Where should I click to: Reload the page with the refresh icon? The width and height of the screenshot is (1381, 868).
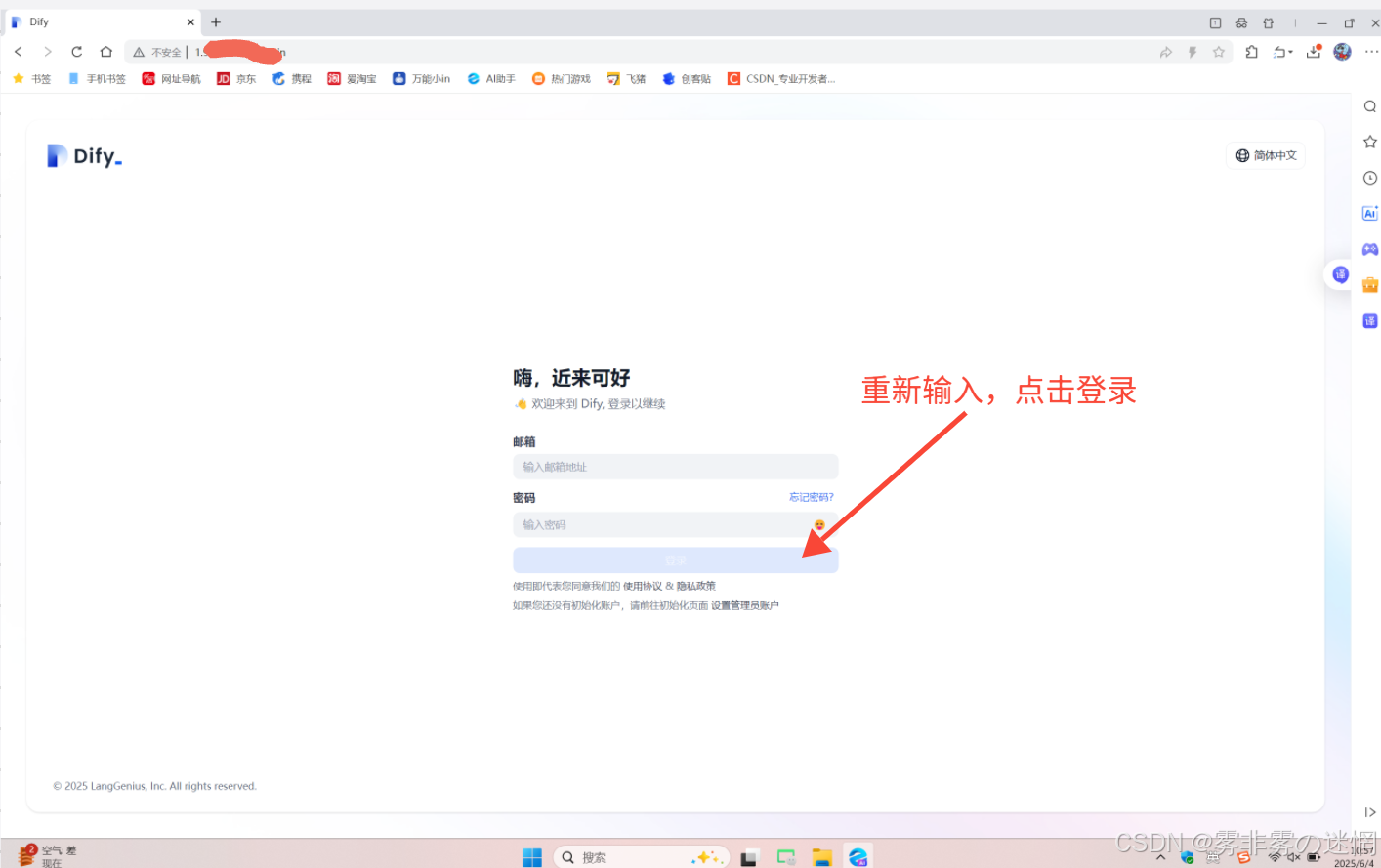[x=77, y=52]
